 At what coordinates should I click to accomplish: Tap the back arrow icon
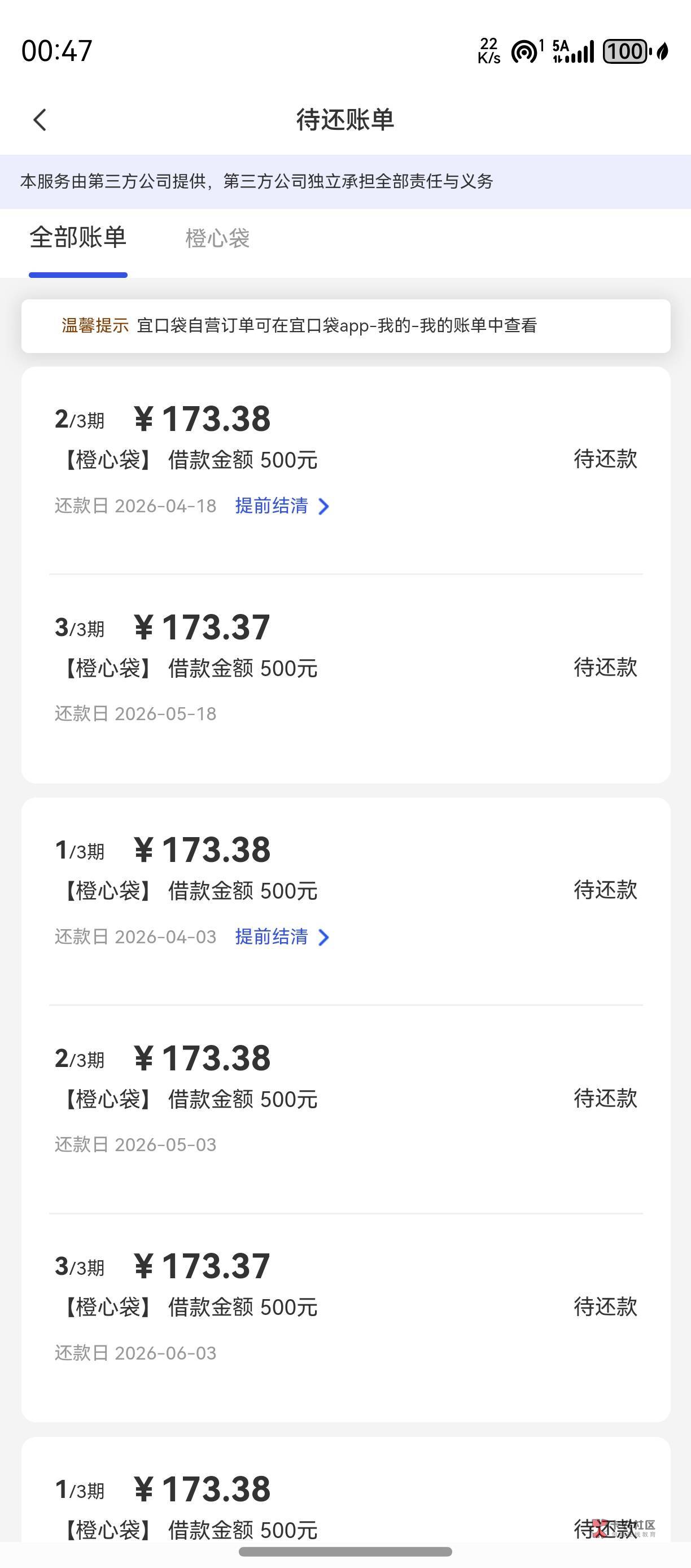click(x=40, y=120)
